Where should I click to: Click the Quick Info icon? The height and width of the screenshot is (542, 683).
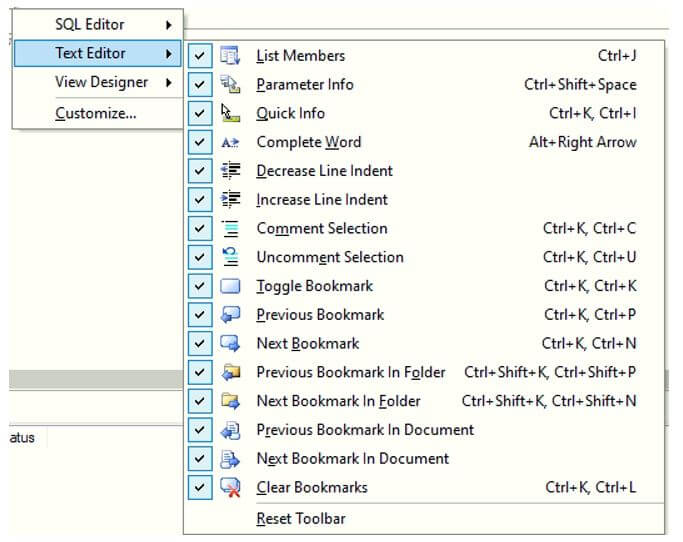point(230,114)
